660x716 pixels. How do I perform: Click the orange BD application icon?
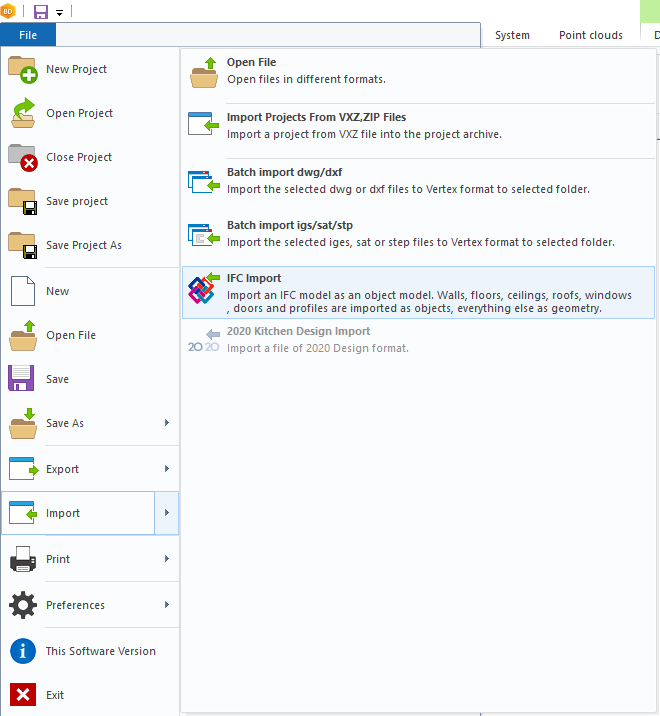tap(8, 11)
